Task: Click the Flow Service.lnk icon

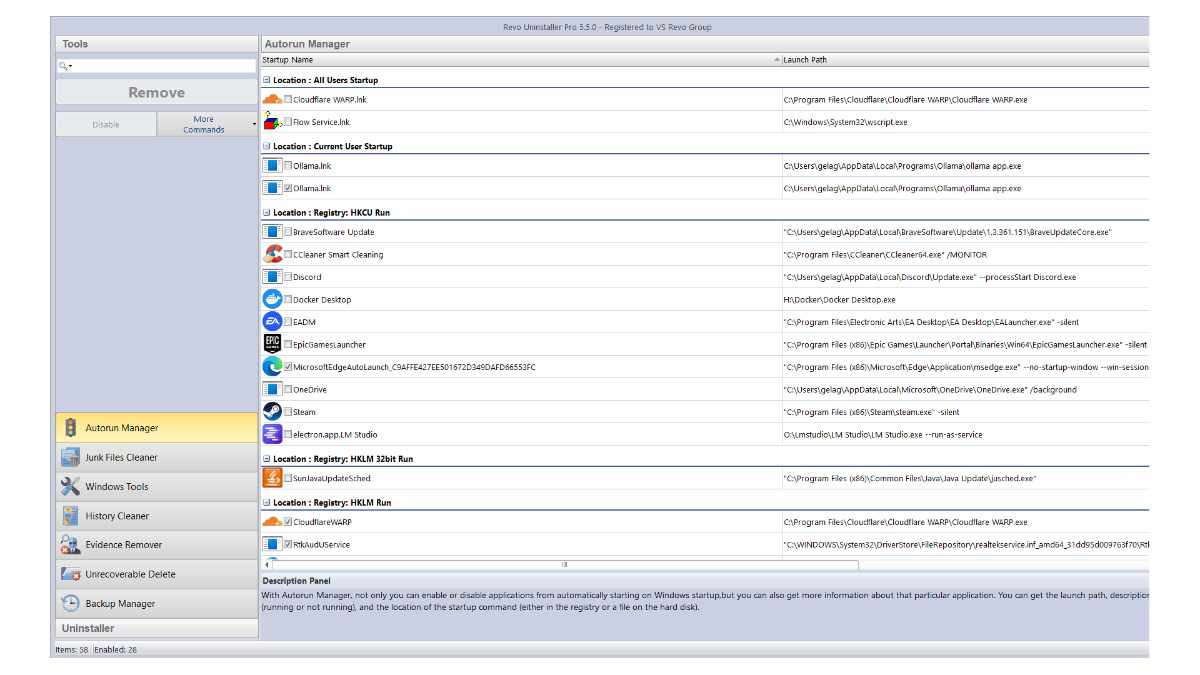Action: [272, 122]
